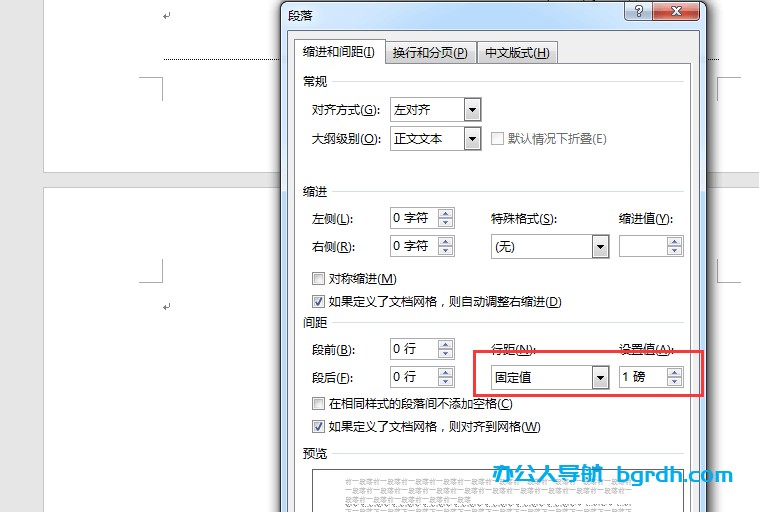Increase 设置值 with up arrow

674,372
